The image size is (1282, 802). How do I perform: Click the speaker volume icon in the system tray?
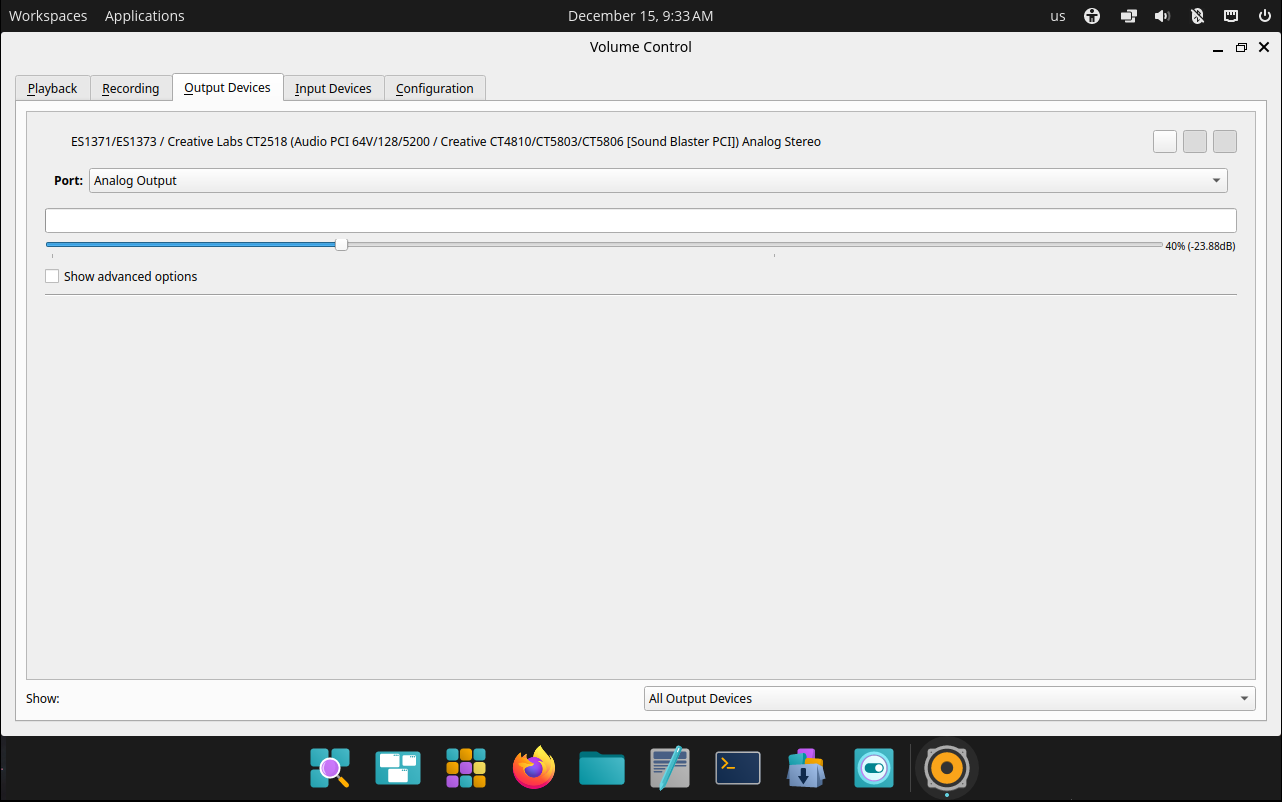click(1160, 15)
